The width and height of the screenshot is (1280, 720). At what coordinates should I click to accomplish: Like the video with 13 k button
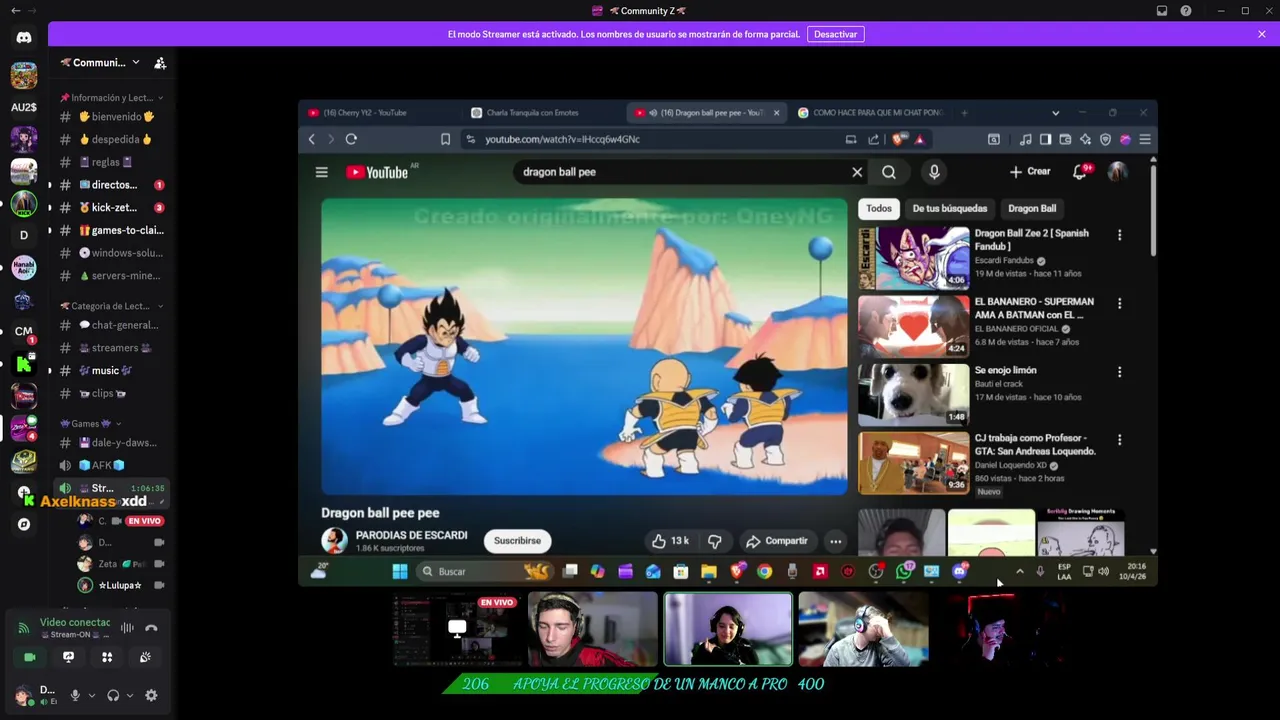670,541
